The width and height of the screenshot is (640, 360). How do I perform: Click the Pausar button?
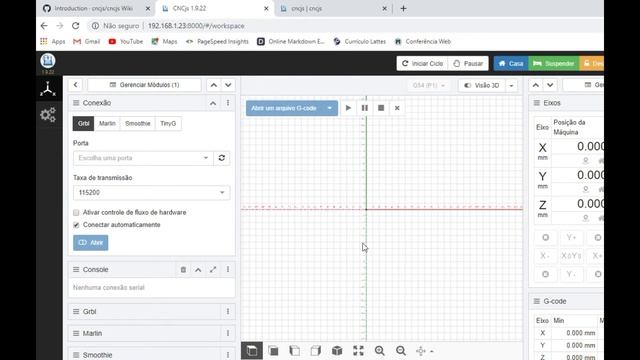click(468, 63)
